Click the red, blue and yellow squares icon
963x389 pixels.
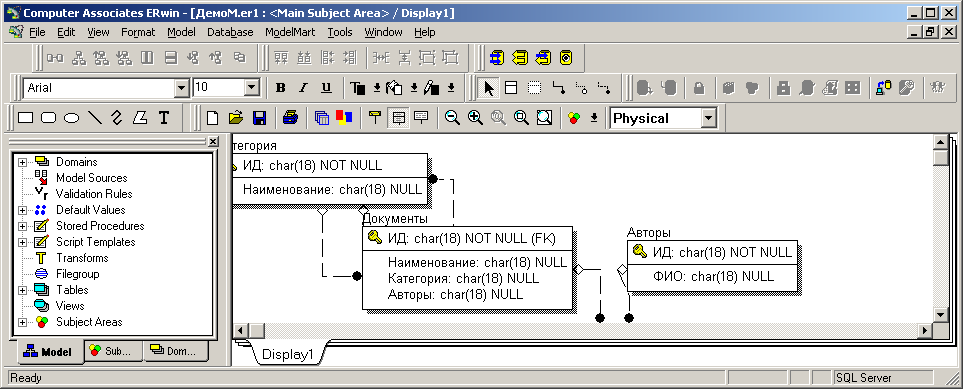[344, 117]
